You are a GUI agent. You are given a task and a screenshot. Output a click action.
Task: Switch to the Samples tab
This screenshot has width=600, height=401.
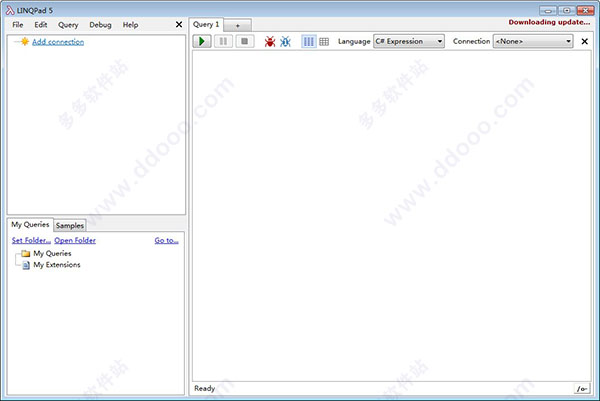pos(70,225)
